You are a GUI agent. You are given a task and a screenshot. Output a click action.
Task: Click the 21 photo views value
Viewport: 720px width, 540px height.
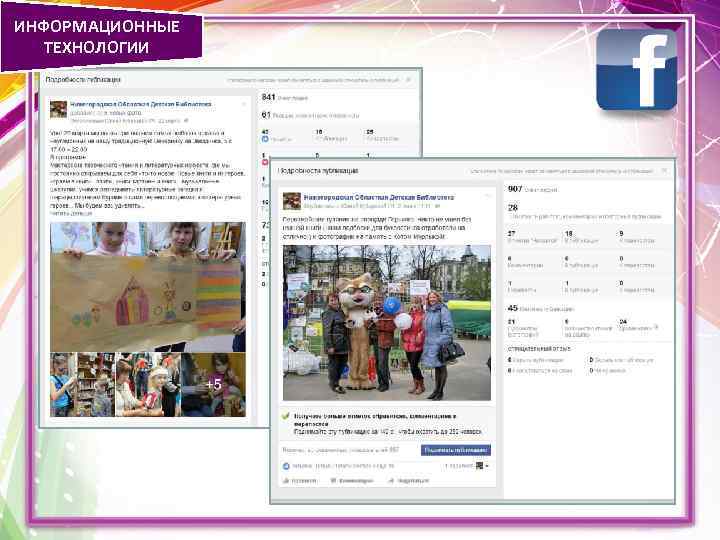tap(512, 322)
